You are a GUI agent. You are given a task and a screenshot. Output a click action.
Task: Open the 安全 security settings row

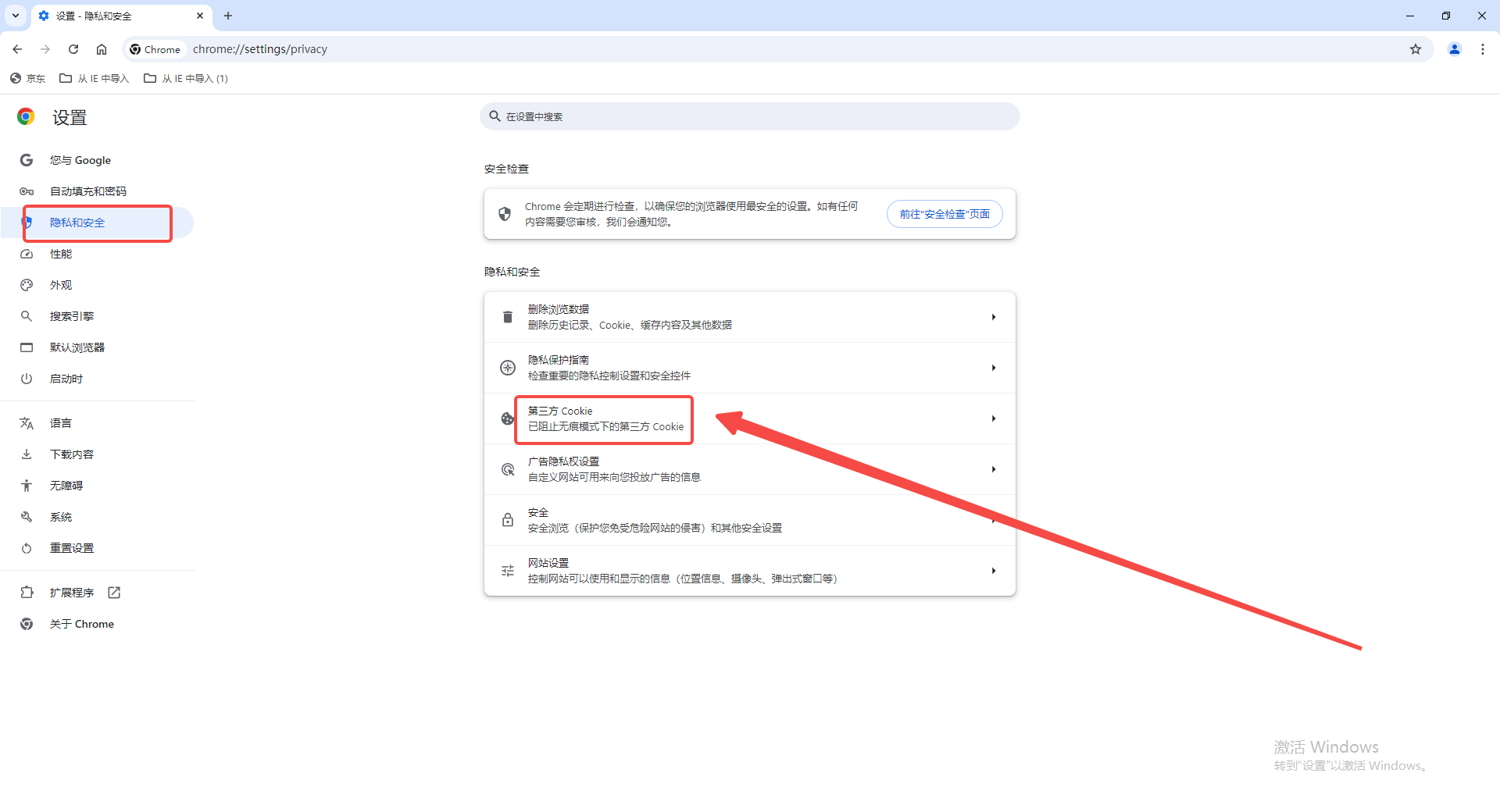[750, 520]
